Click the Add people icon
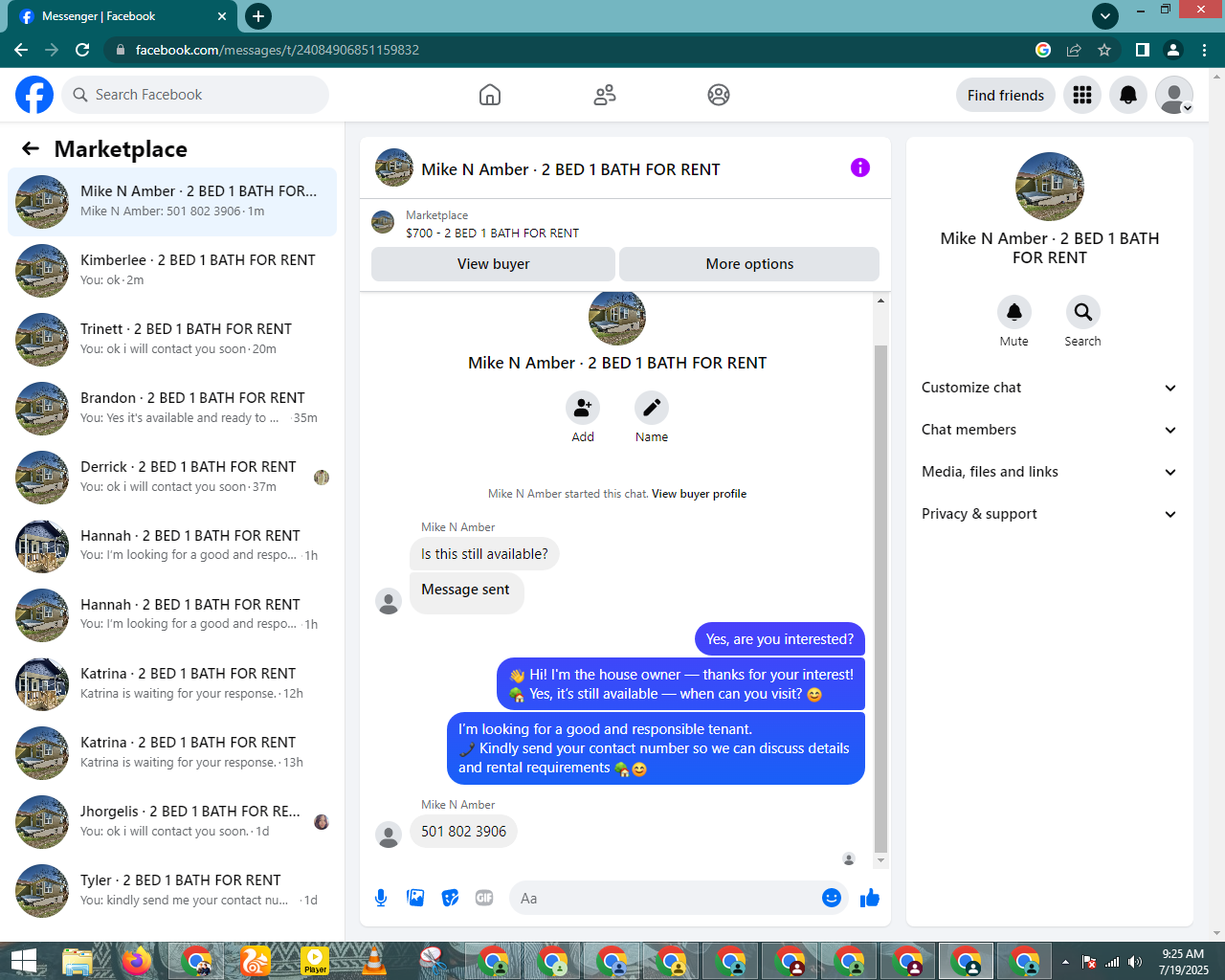1225x980 pixels. 583,409
